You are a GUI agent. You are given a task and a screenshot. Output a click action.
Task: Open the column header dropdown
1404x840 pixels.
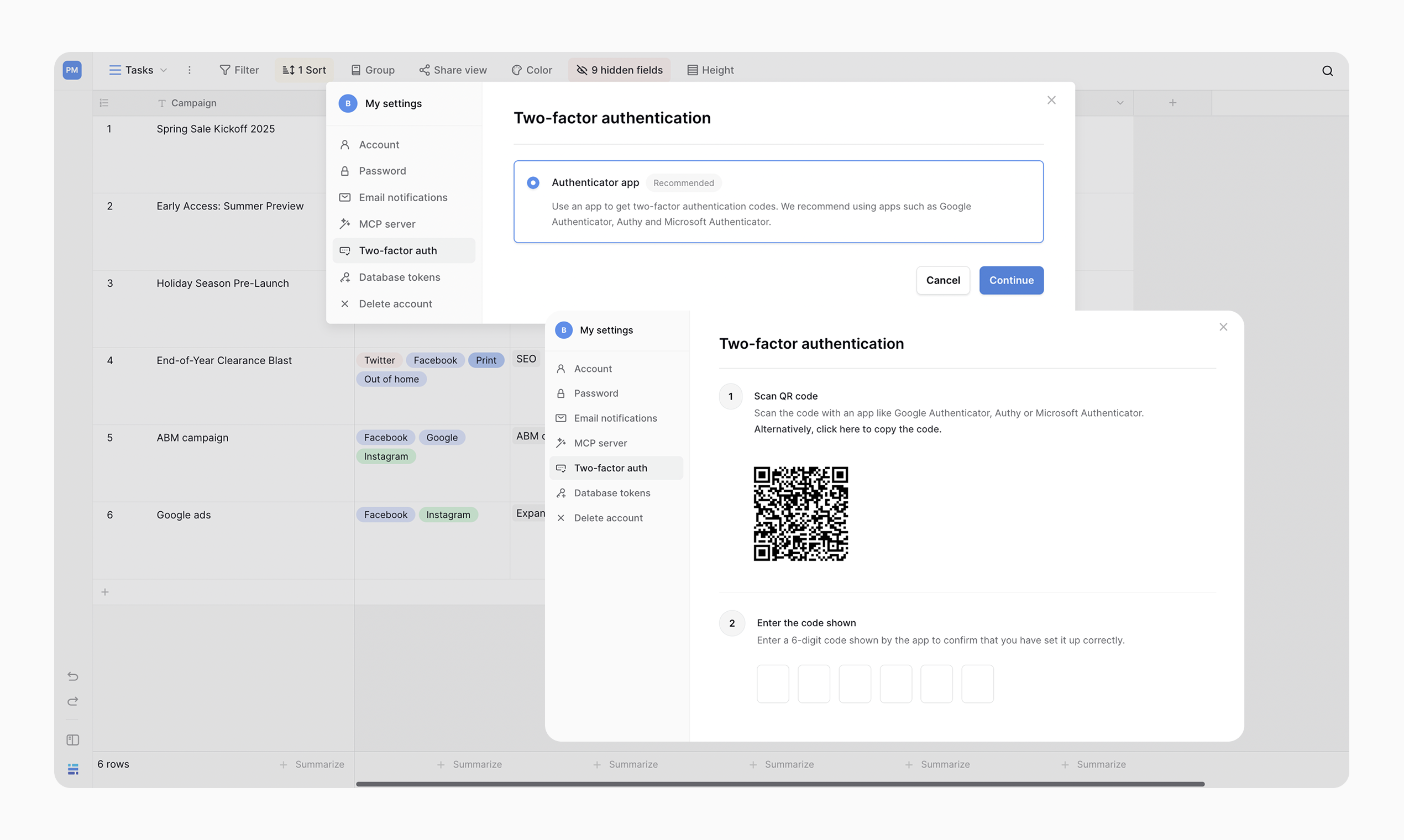coord(1120,102)
